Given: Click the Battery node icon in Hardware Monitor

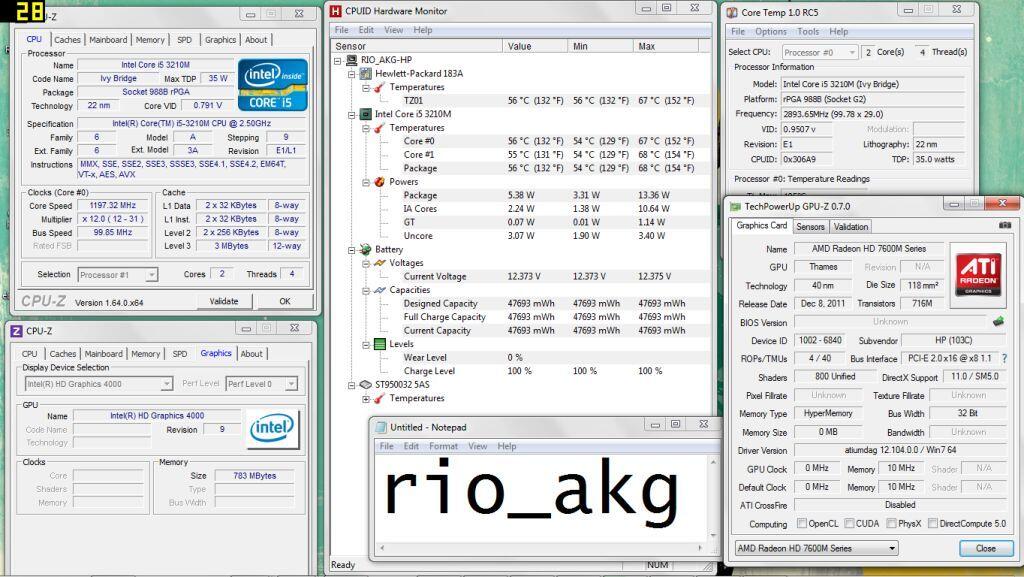Looking at the screenshot, I should [366, 249].
